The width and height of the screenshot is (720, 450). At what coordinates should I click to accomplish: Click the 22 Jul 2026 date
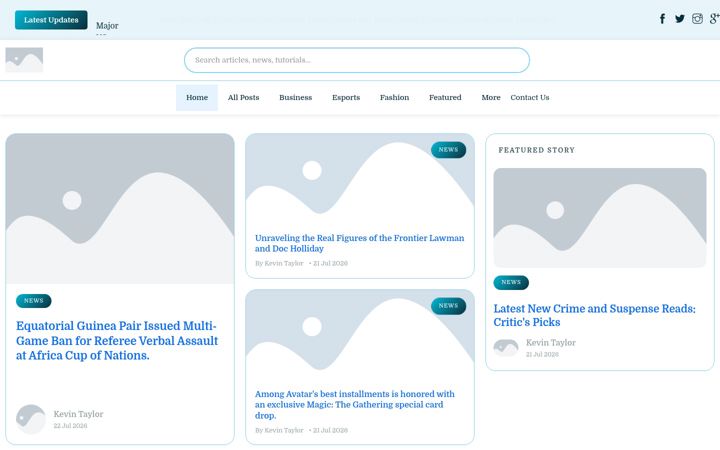tap(70, 426)
